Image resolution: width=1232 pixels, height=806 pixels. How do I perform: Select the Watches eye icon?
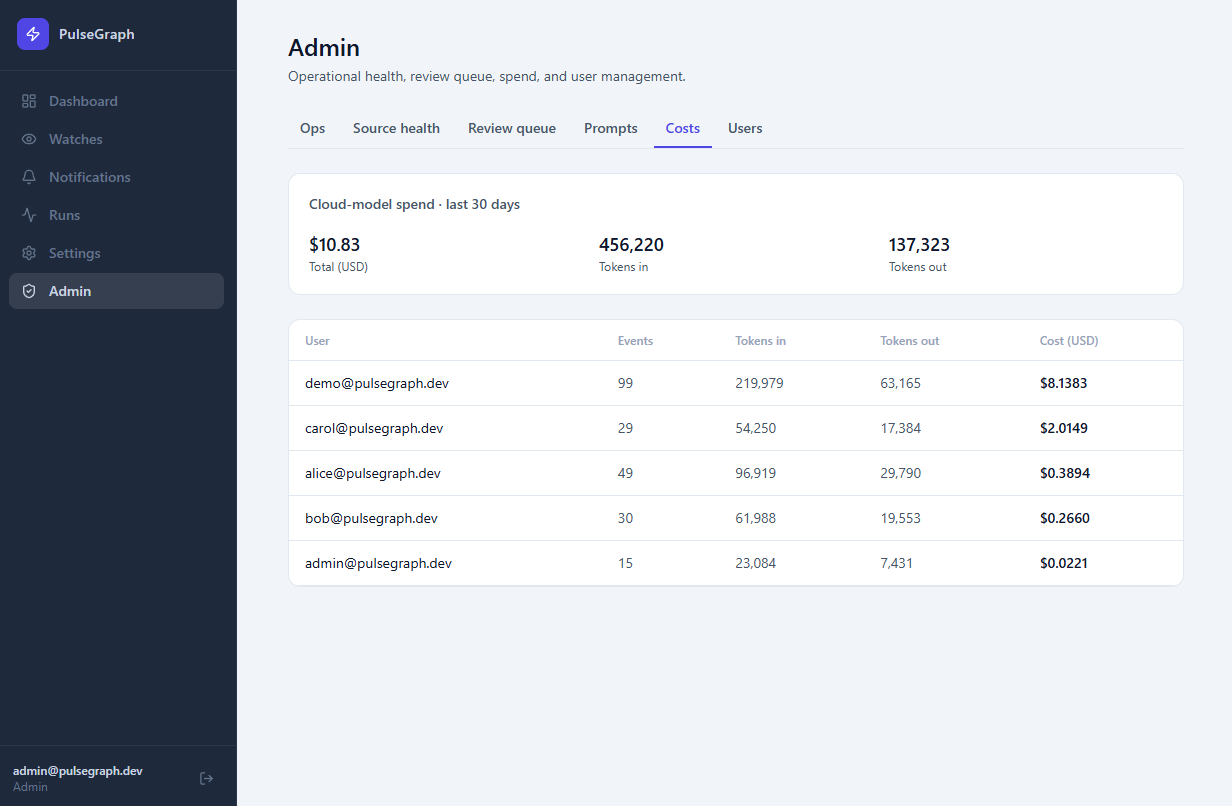(29, 139)
